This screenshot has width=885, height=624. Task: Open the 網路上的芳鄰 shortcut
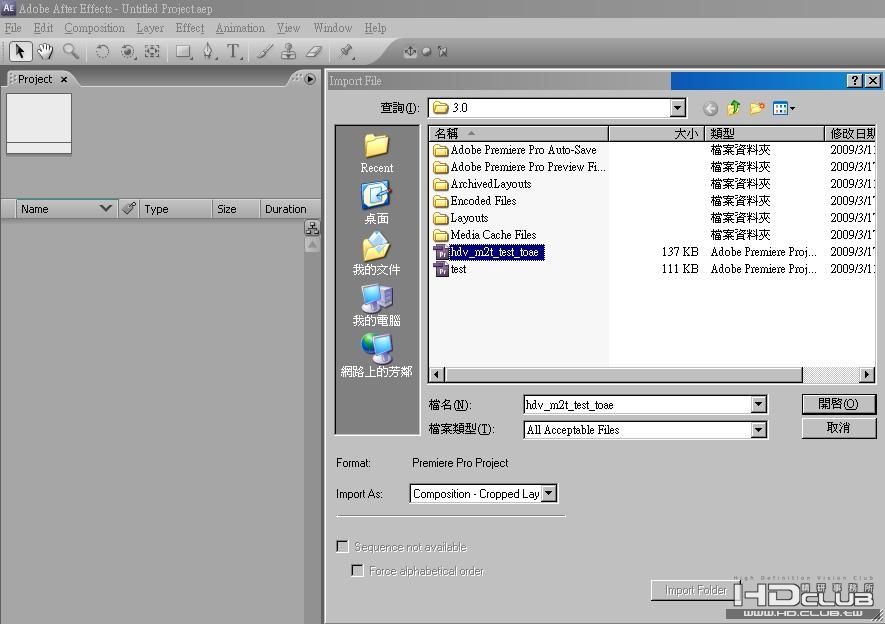click(x=376, y=355)
